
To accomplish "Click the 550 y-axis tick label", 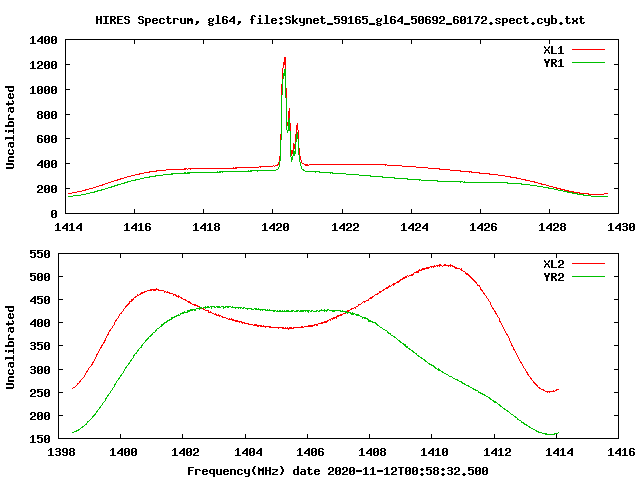I will pyautogui.click(x=40, y=254).
